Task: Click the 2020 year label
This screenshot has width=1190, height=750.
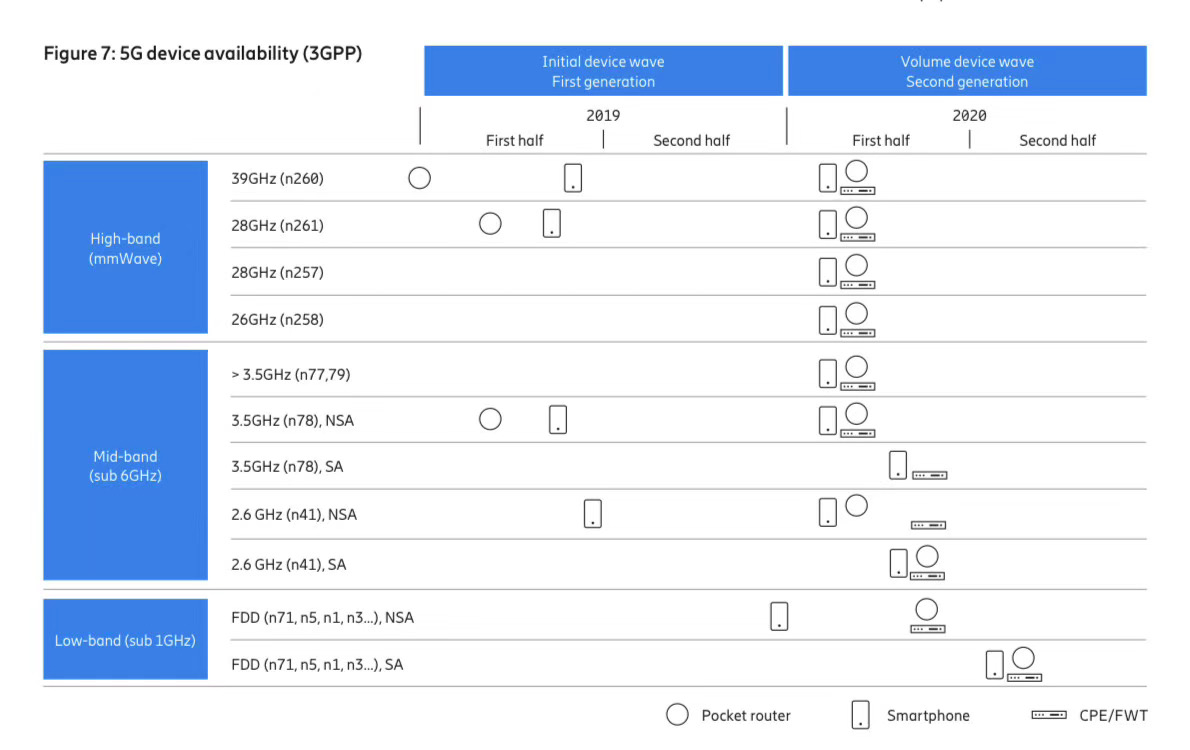Action: (x=969, y=115)
